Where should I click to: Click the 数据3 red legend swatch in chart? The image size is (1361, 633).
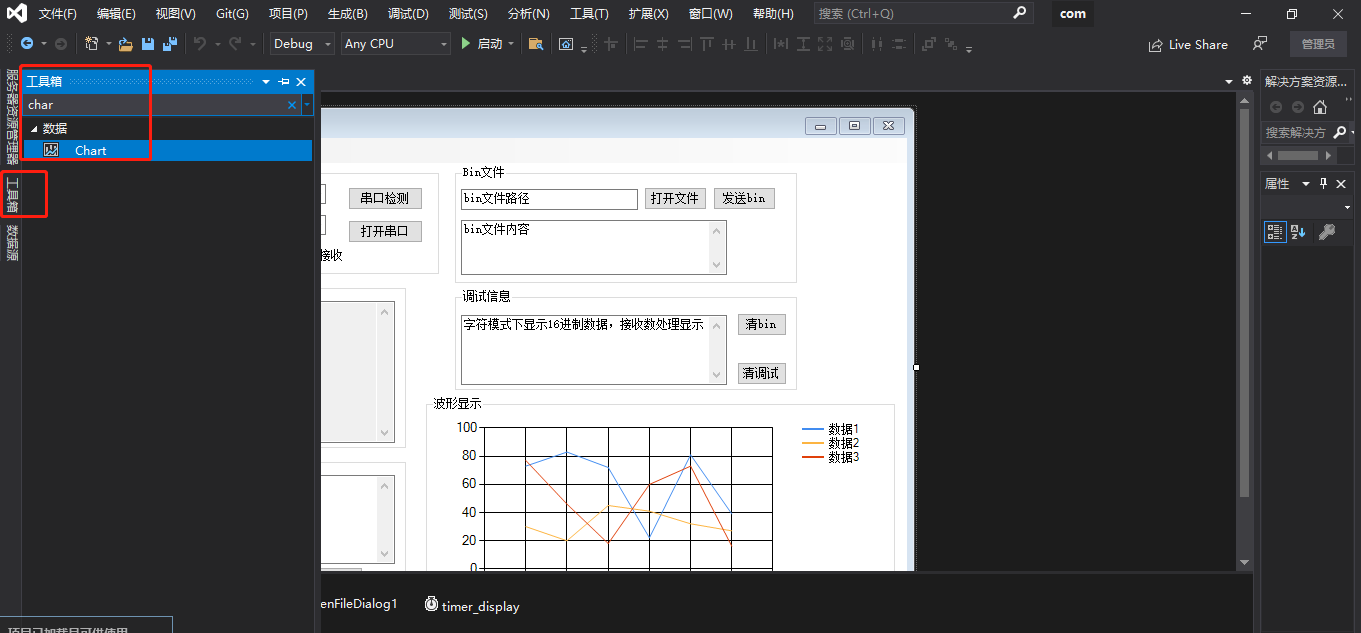pyautogui.click(x=813, y=457)
